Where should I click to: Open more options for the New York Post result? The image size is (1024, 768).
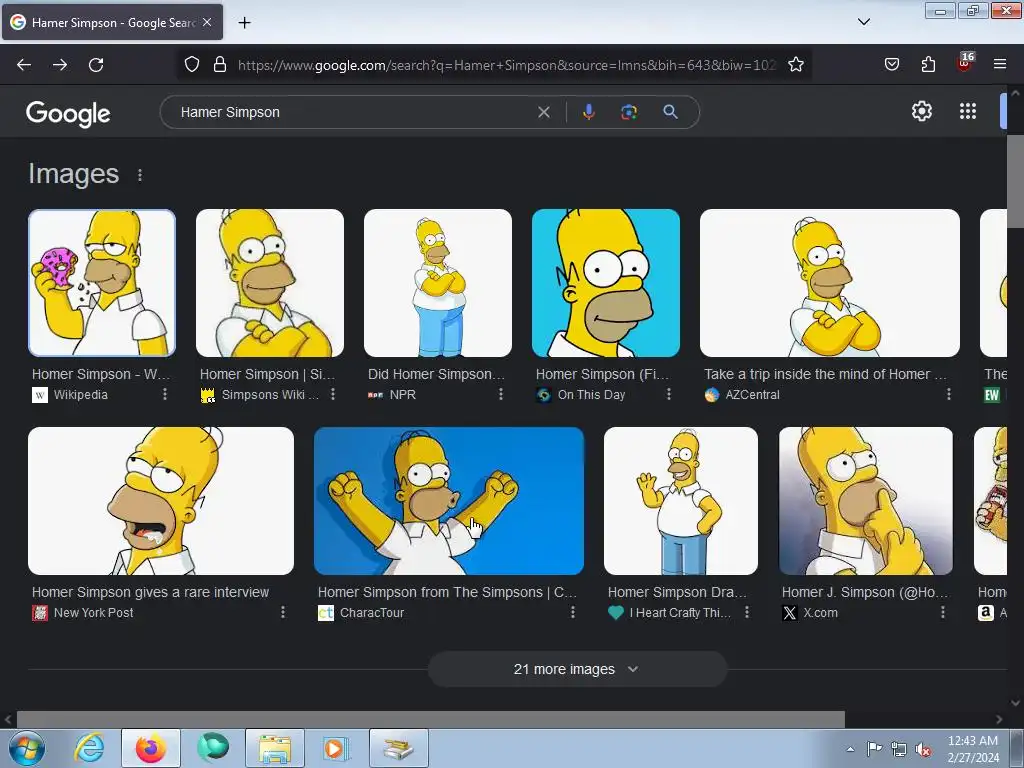point(283,613)
